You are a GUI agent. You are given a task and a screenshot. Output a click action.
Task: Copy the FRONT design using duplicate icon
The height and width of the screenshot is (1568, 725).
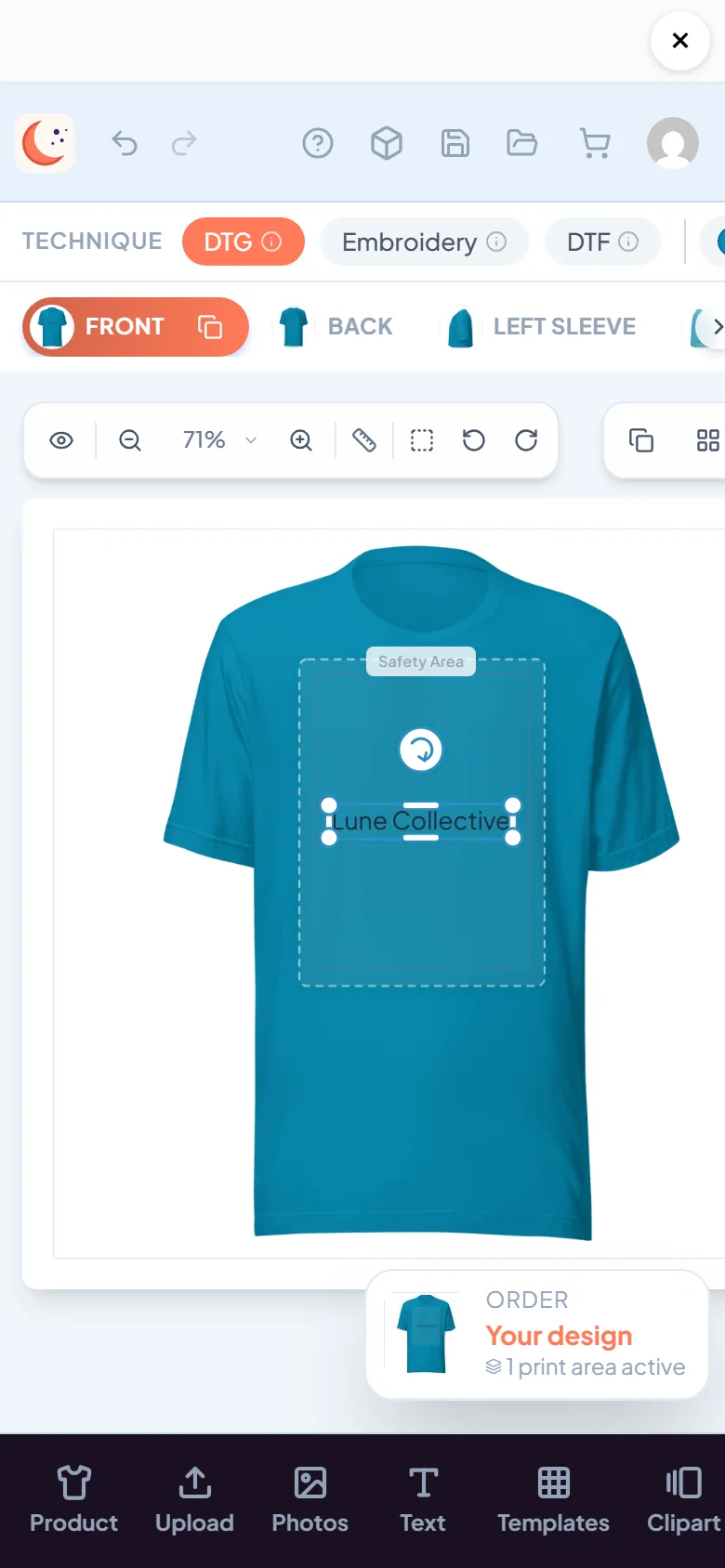coord(210,327)
